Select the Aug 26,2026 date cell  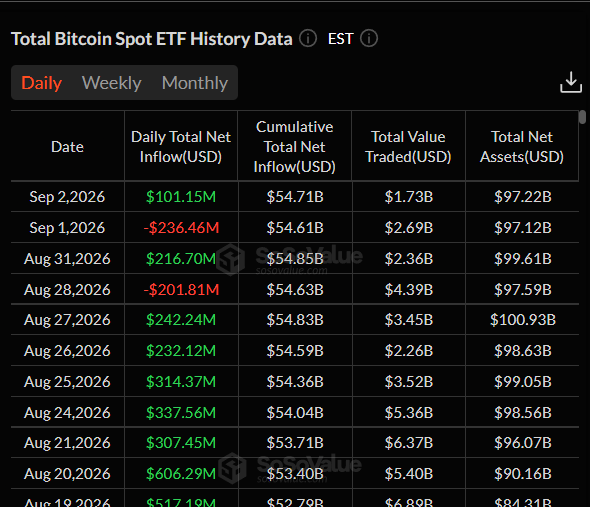pos(67,350)
